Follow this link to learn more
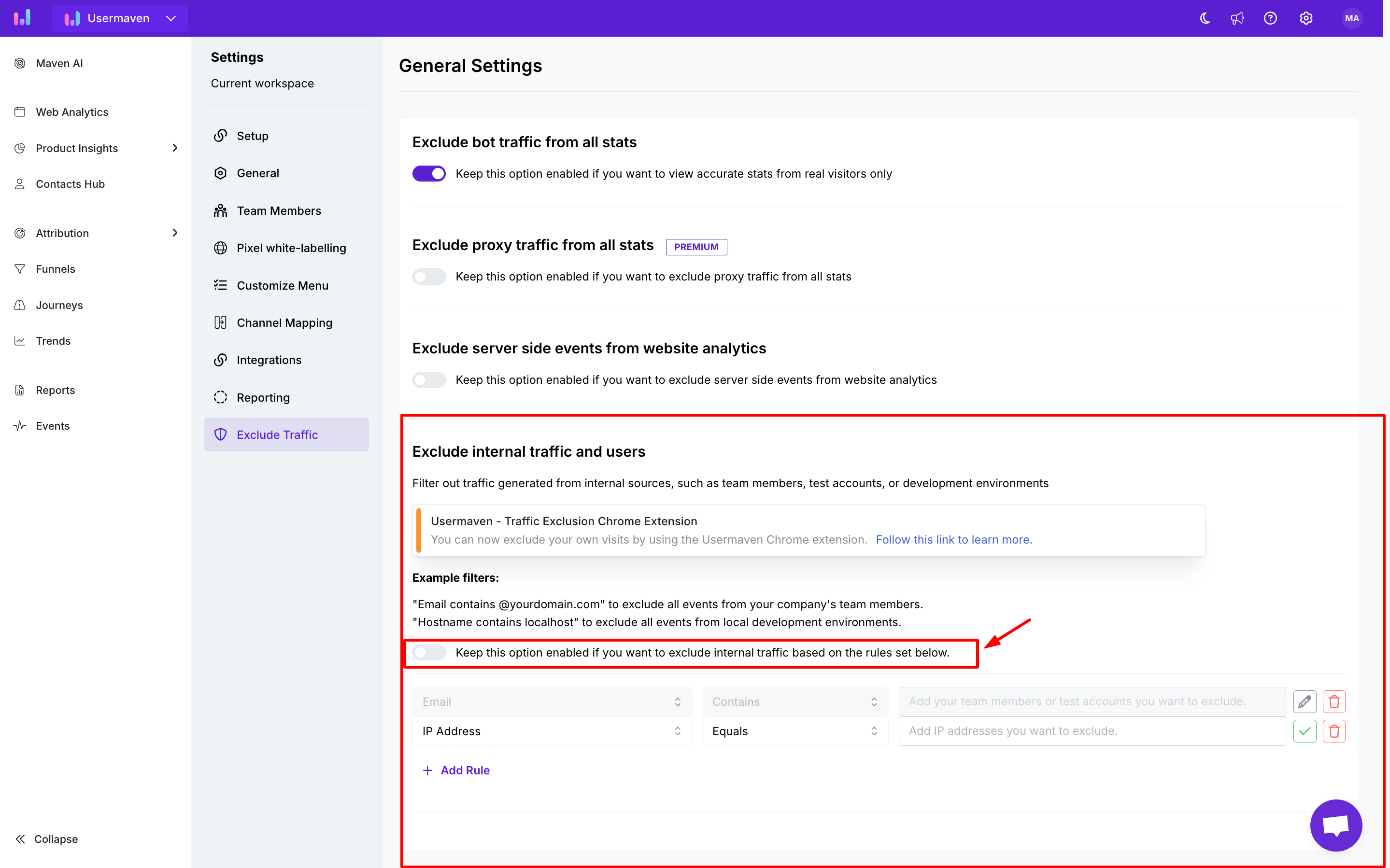Viewport: 1390px width, 868px height. point(954,540)
